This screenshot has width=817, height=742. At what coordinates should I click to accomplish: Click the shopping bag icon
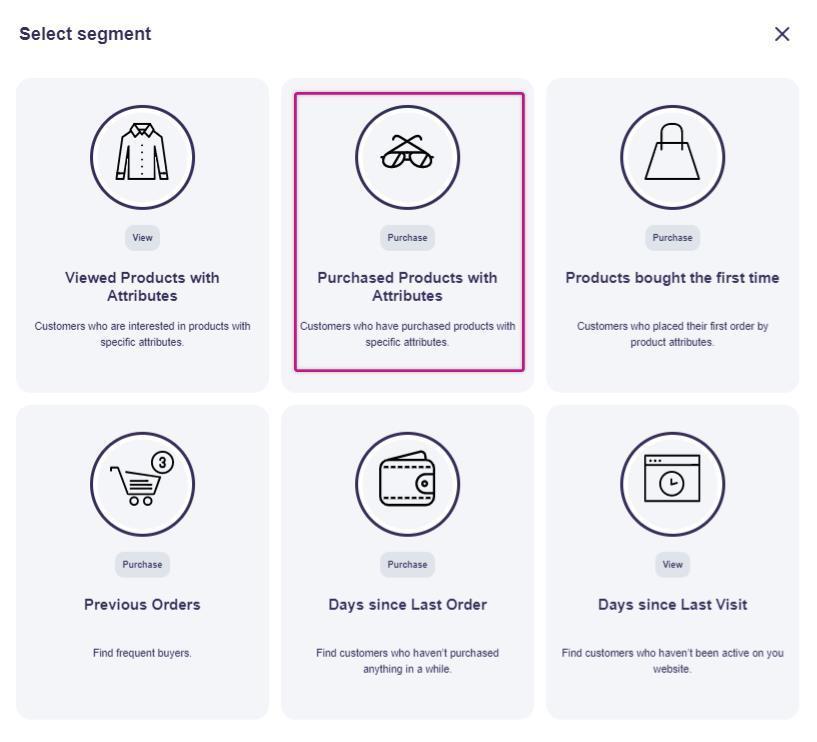(672, 157)
